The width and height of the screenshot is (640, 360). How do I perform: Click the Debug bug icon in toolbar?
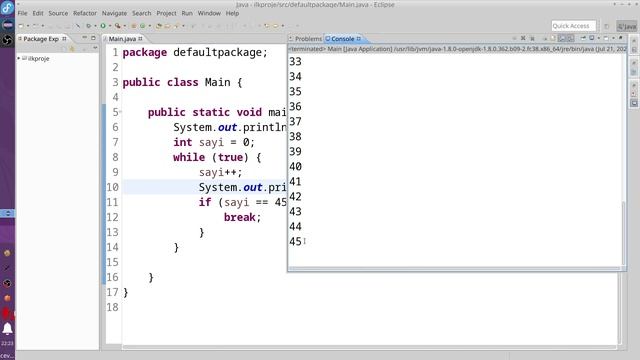[89, 26]
